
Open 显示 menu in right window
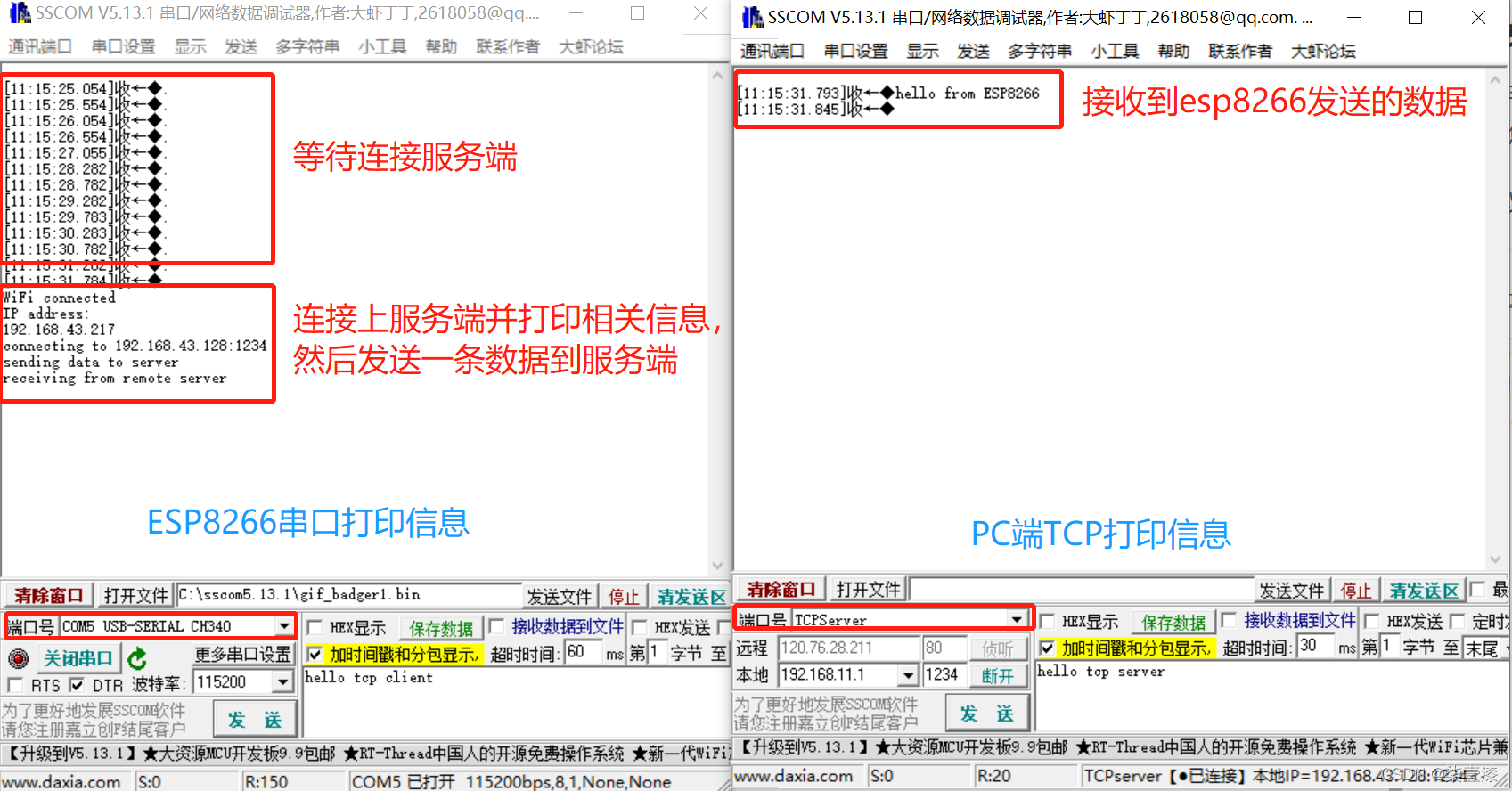(x=922, y=51)
